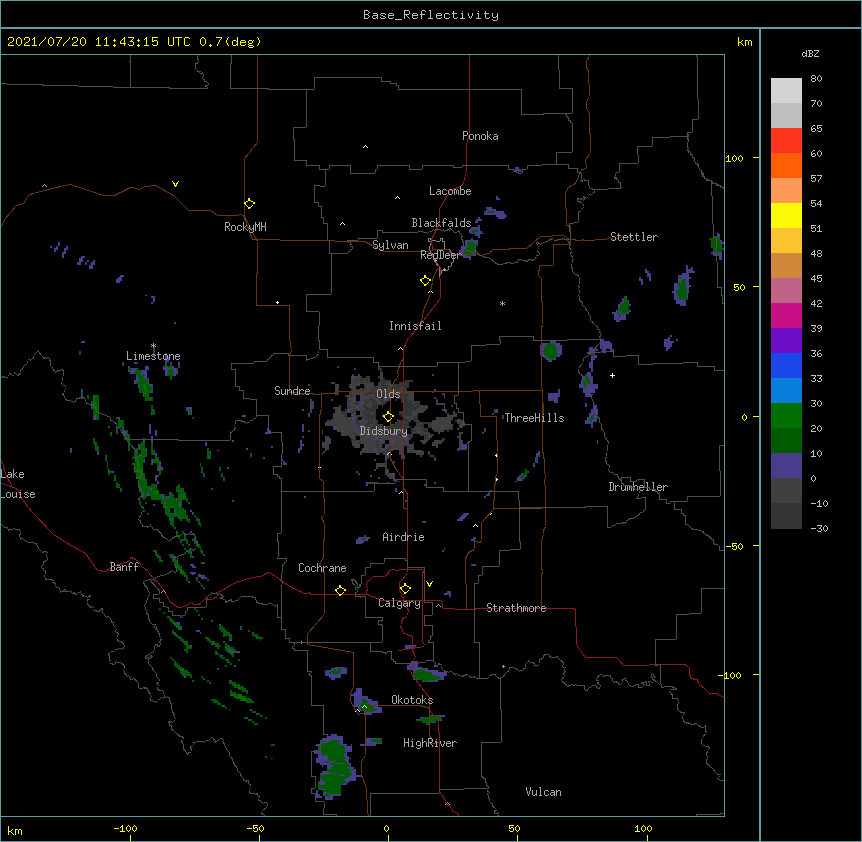Pick the magenta 42-39 dBZ legend swatch
This screenshot has width=862, height=842.
tap(786, 315)
